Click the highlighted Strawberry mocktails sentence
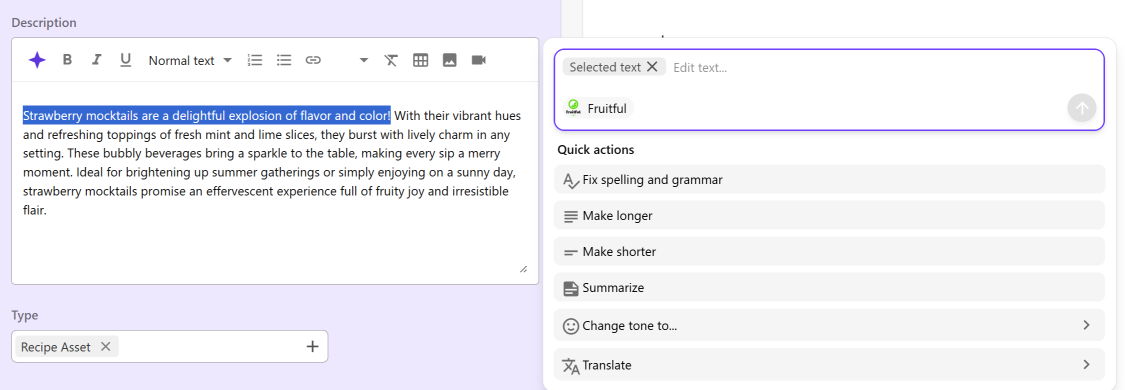The image size is (1125, 390). [207, 115]
